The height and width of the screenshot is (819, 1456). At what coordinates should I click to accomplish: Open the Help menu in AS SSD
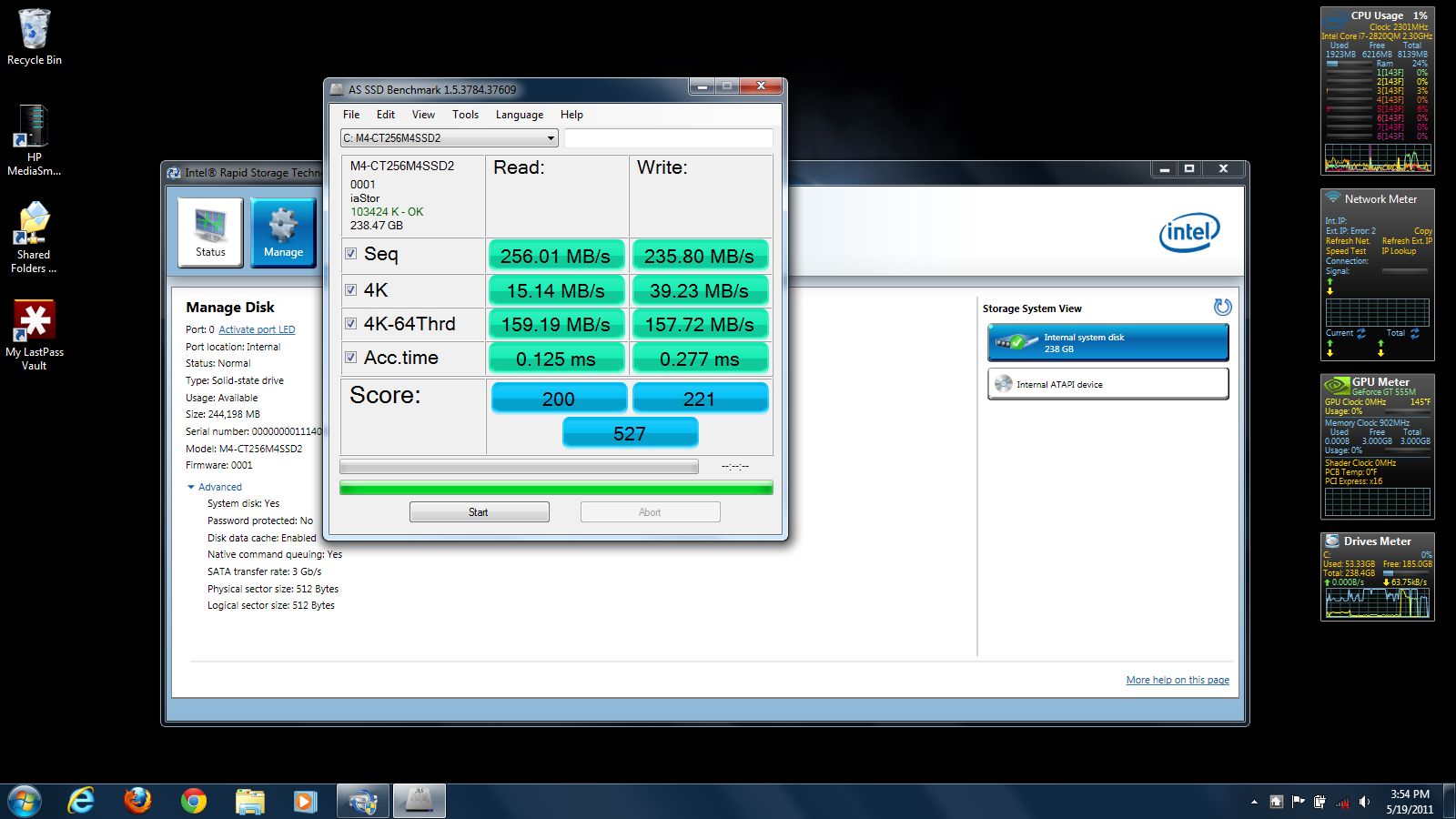571,115
